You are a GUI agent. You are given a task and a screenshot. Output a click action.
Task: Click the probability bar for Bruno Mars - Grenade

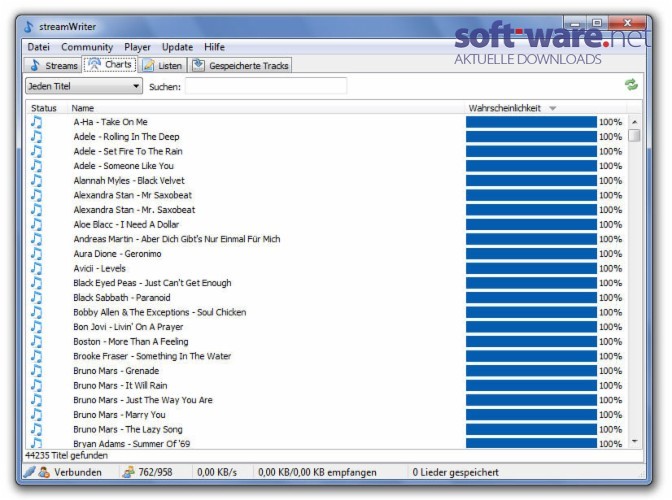pyautogui.click(x=531, y=371)
